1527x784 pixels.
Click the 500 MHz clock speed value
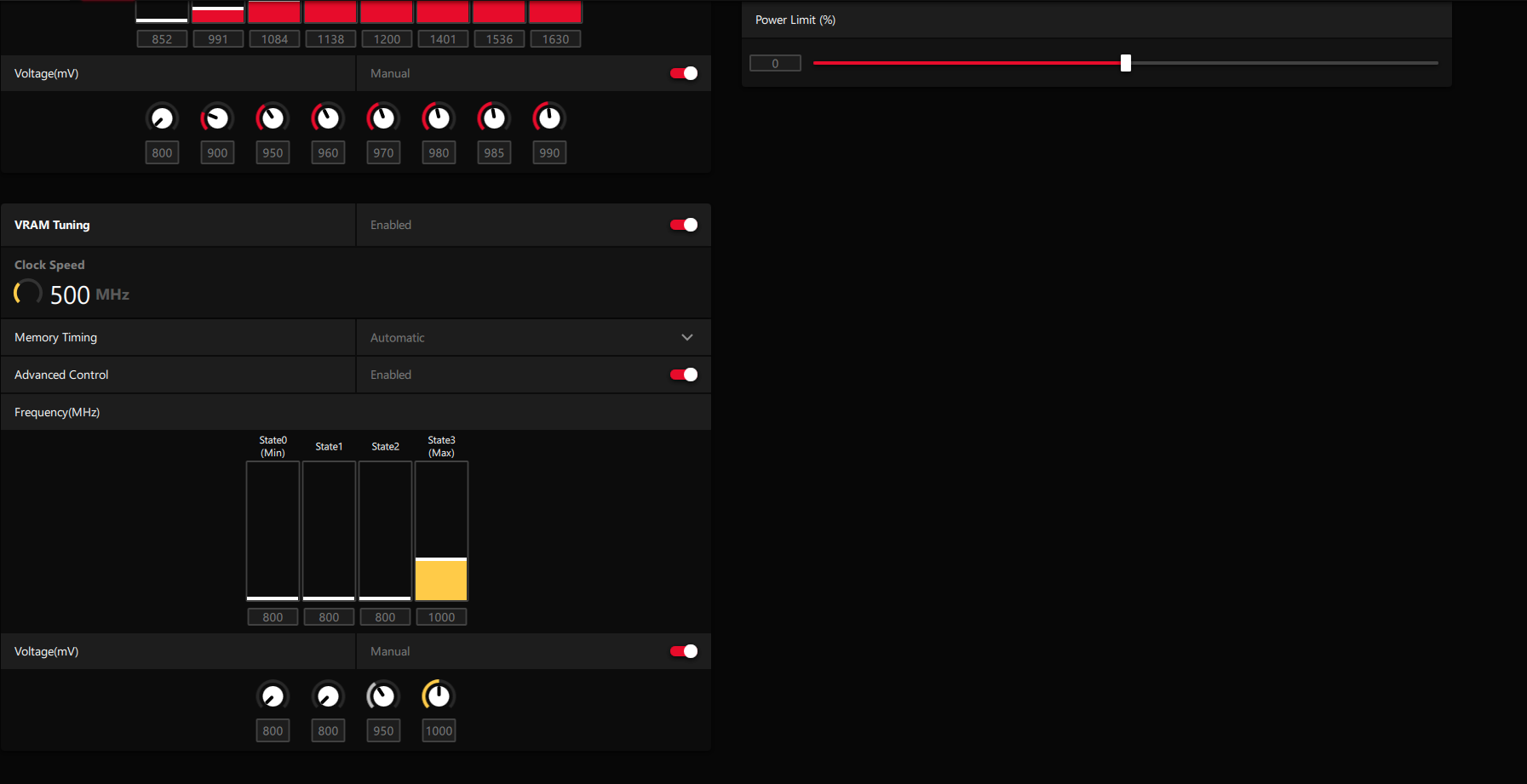click(89, 295)
